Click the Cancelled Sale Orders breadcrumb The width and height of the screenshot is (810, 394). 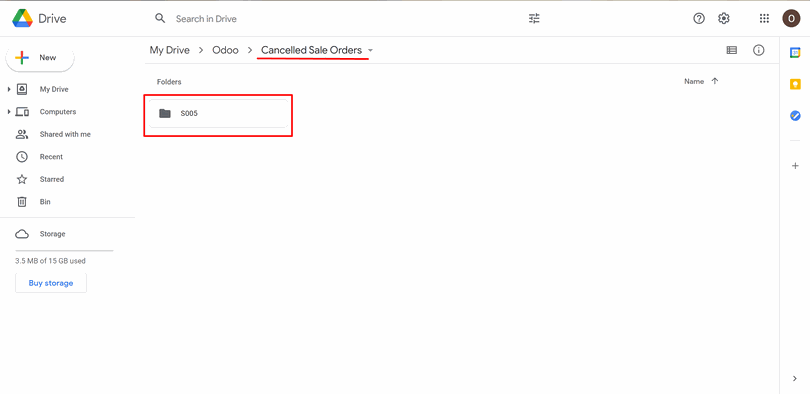pos(311,50)
